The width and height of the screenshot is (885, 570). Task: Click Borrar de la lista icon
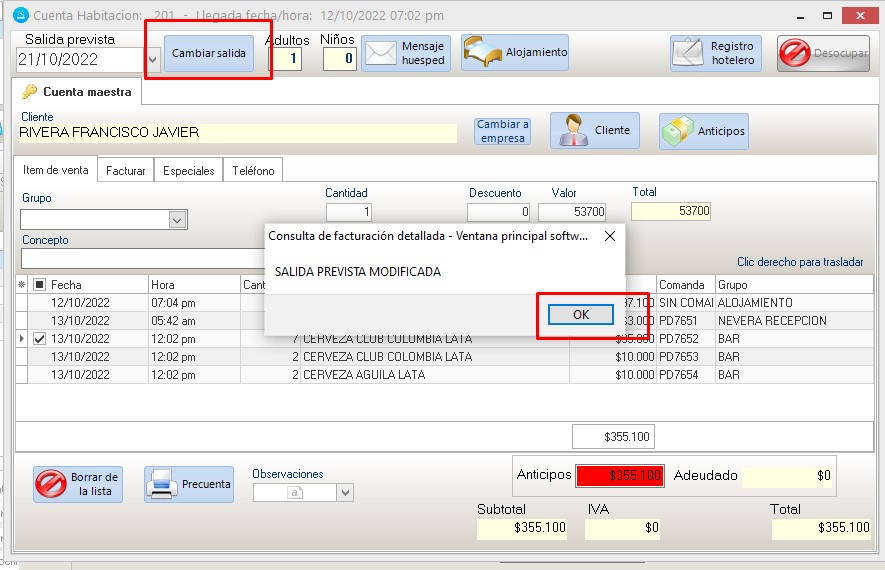(51, 485)
